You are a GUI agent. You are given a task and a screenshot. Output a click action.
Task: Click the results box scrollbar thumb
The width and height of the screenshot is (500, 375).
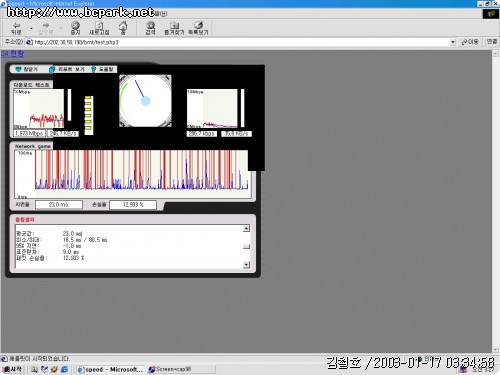tap(246, 246)
